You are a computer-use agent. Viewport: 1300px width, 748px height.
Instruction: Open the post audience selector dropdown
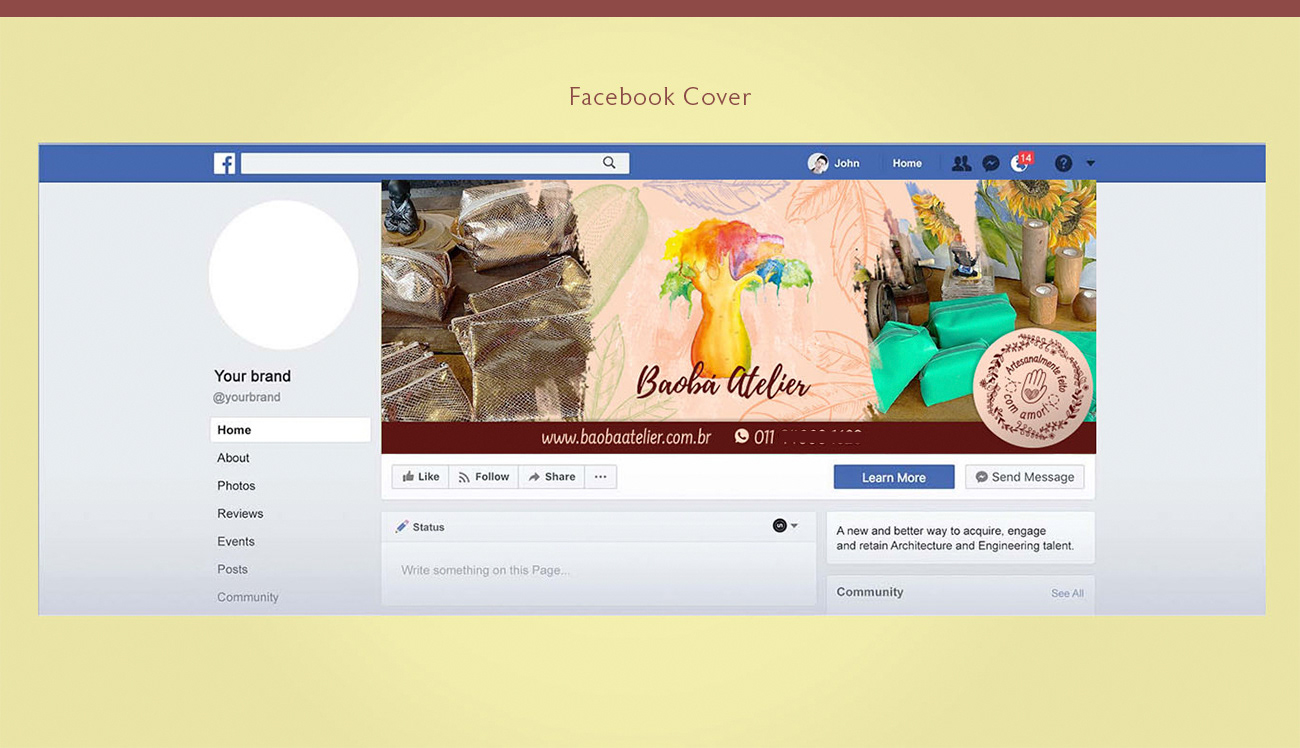(x=785, y=526)
